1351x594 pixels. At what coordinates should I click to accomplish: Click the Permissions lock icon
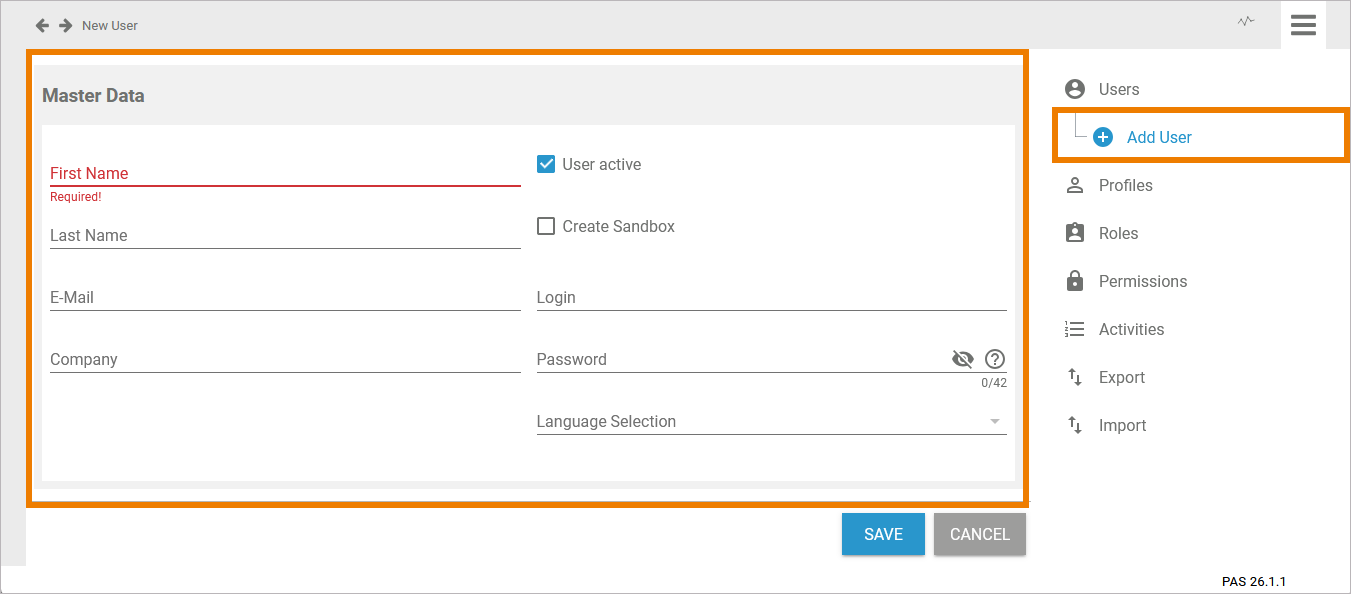(1075, 281)
